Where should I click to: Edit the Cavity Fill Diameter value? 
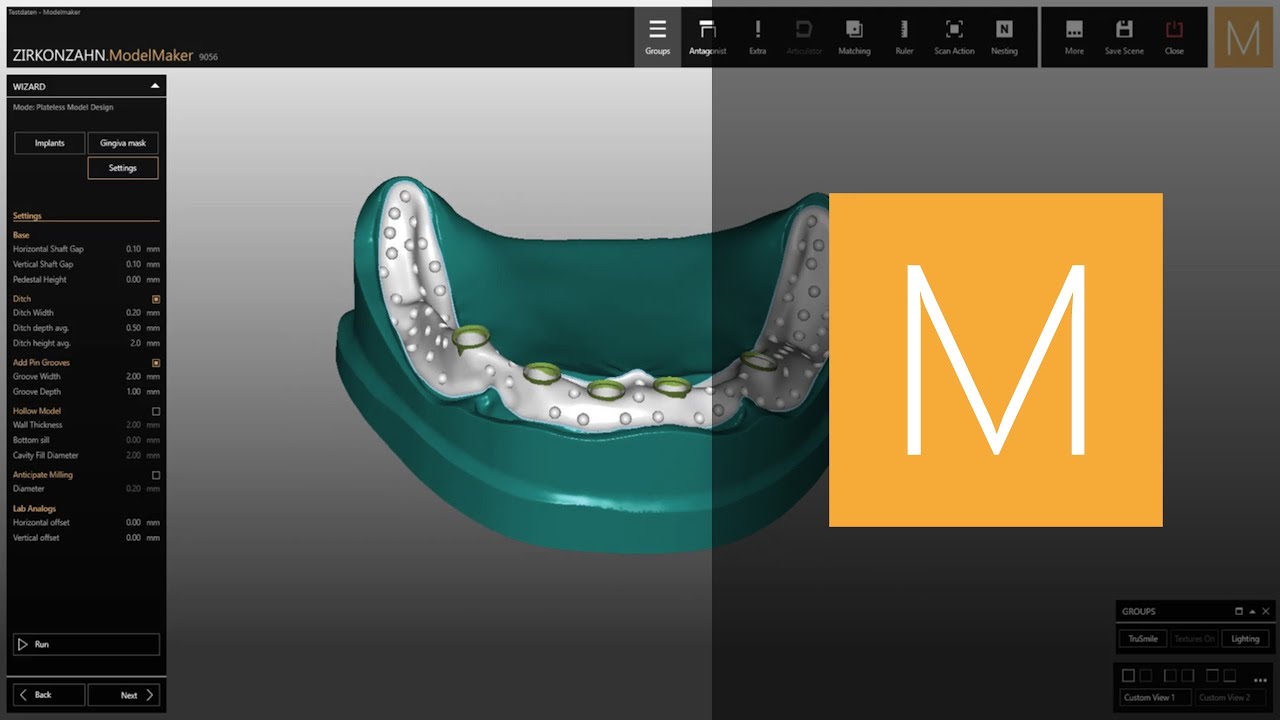(x=133, y=455)
